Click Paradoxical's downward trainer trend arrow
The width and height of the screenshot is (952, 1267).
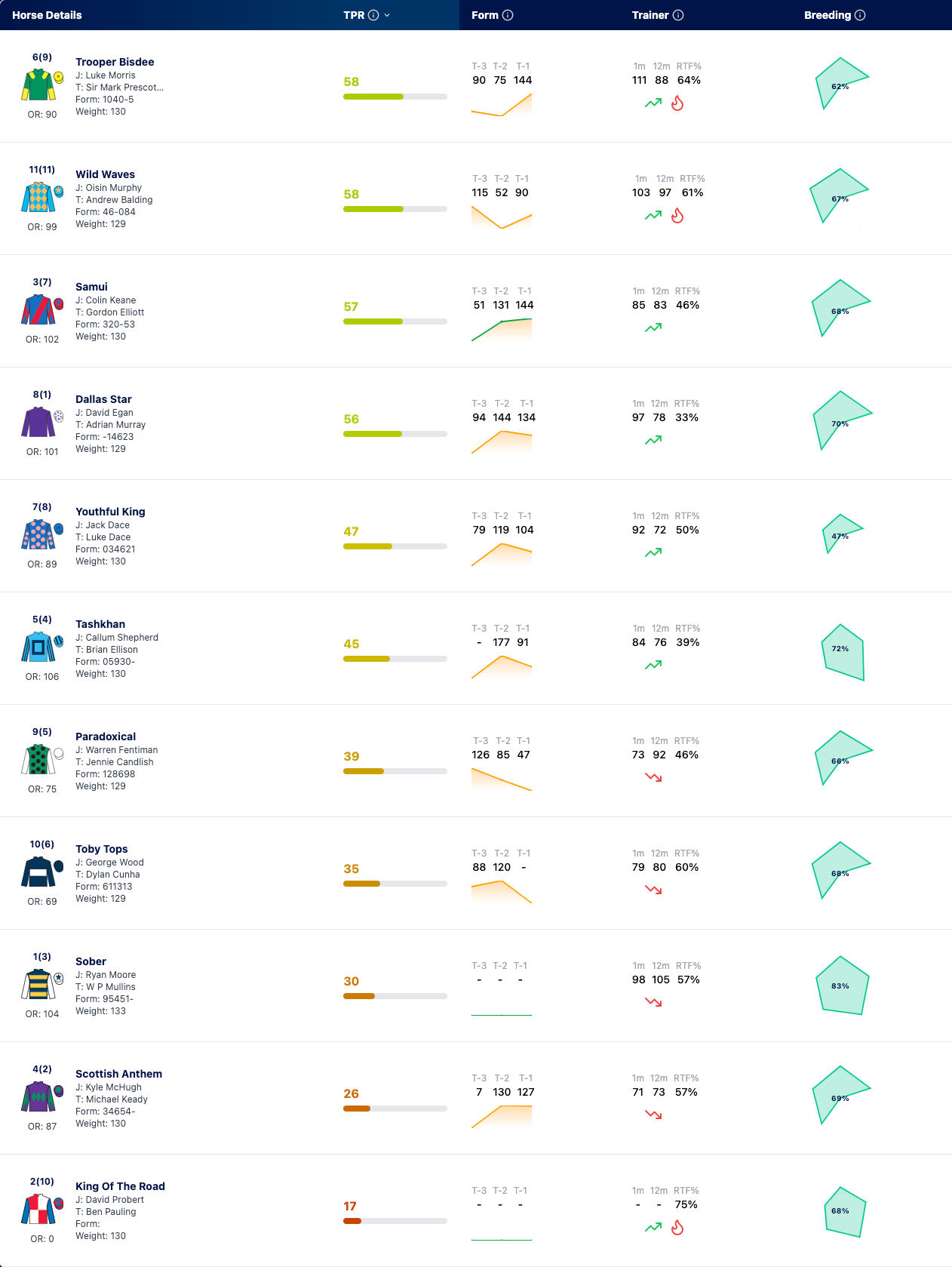click(653, 777)
